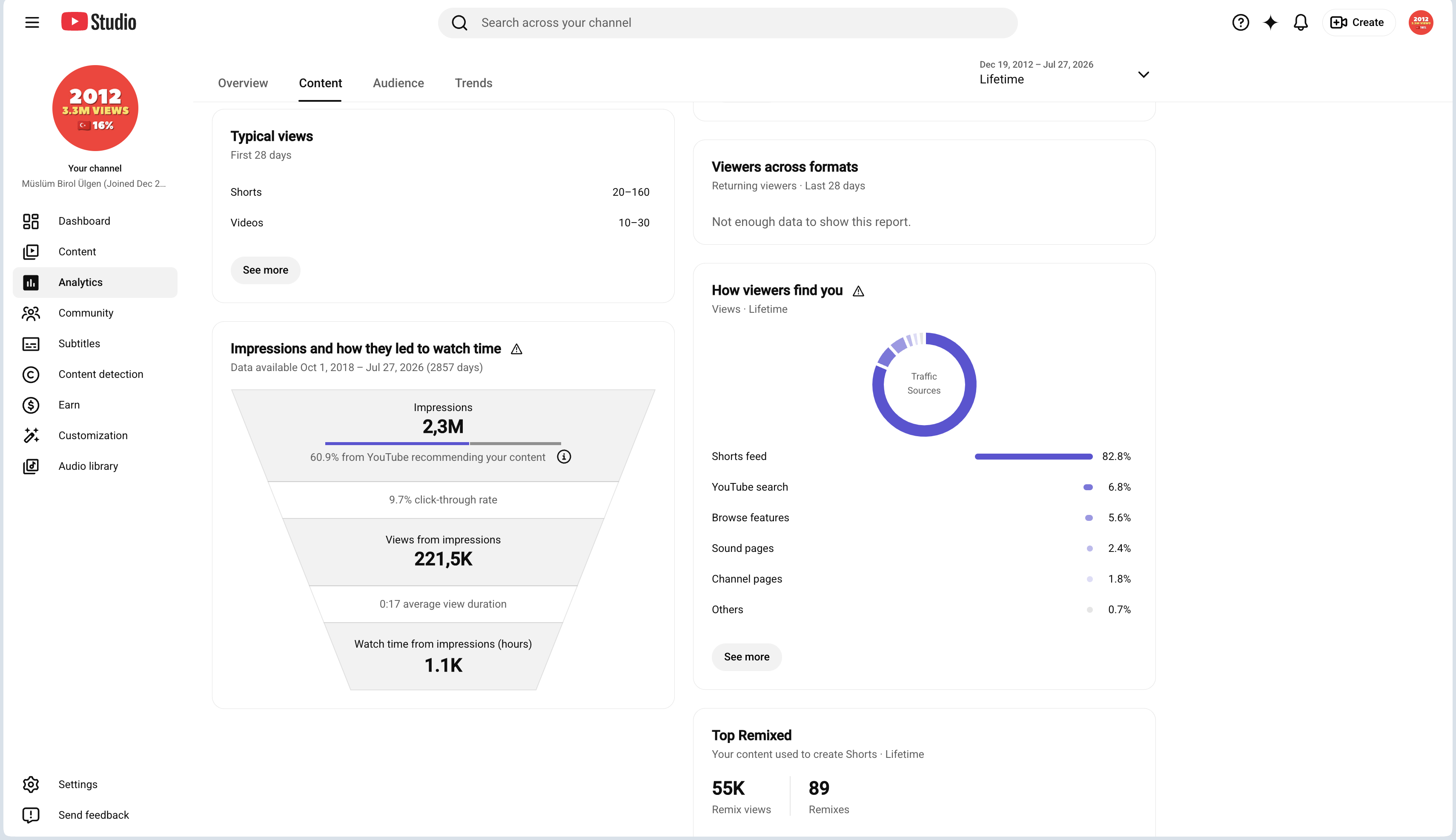Click the sparkle Ask Studio icon

point(1270,23)
